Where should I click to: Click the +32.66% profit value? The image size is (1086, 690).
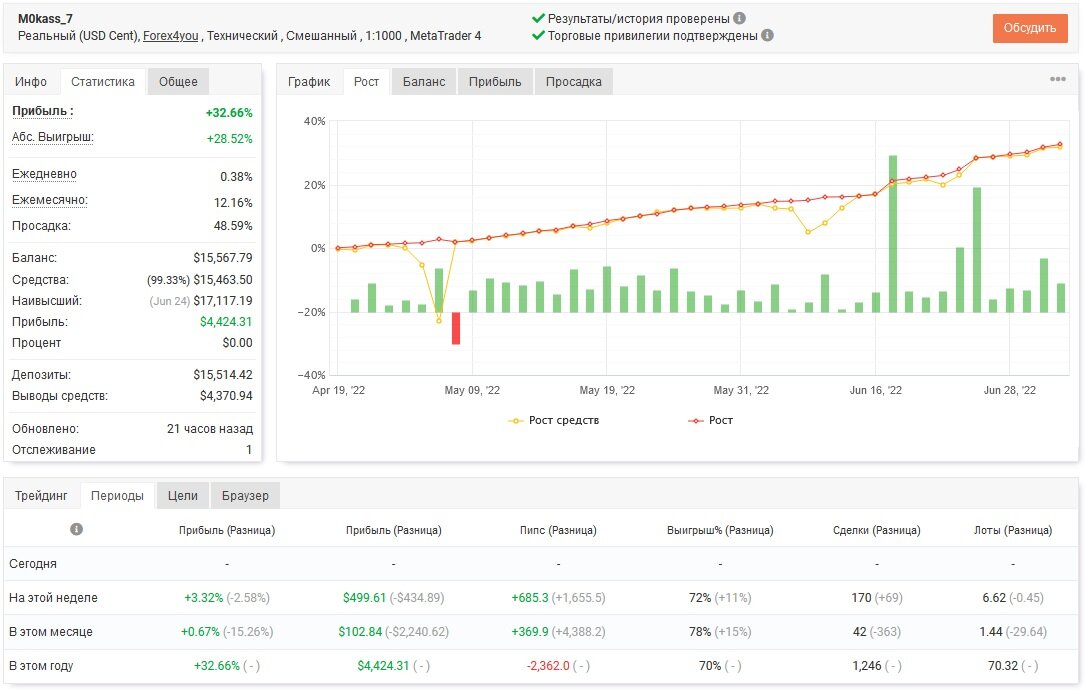tap(229, 113)
